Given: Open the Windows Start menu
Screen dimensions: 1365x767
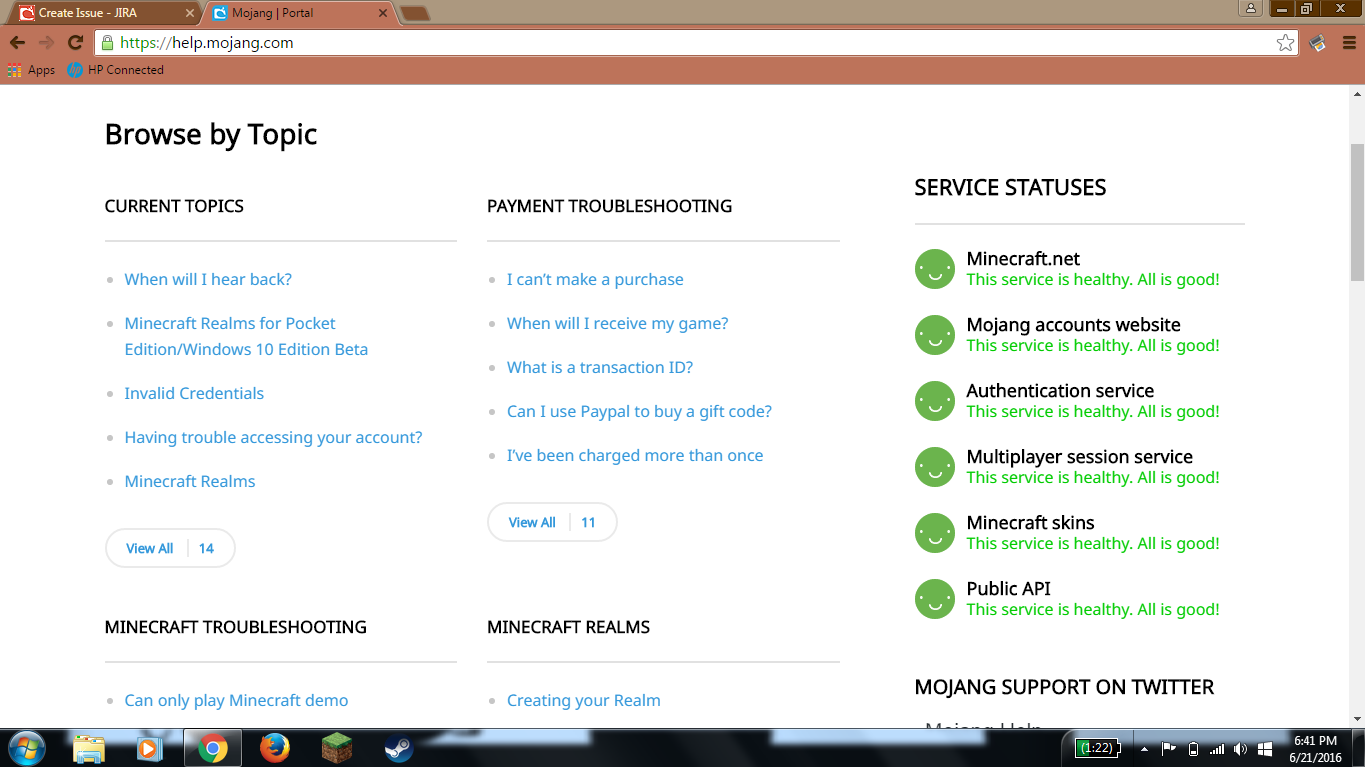Looking at the screenshot, I should pos(26,748).
